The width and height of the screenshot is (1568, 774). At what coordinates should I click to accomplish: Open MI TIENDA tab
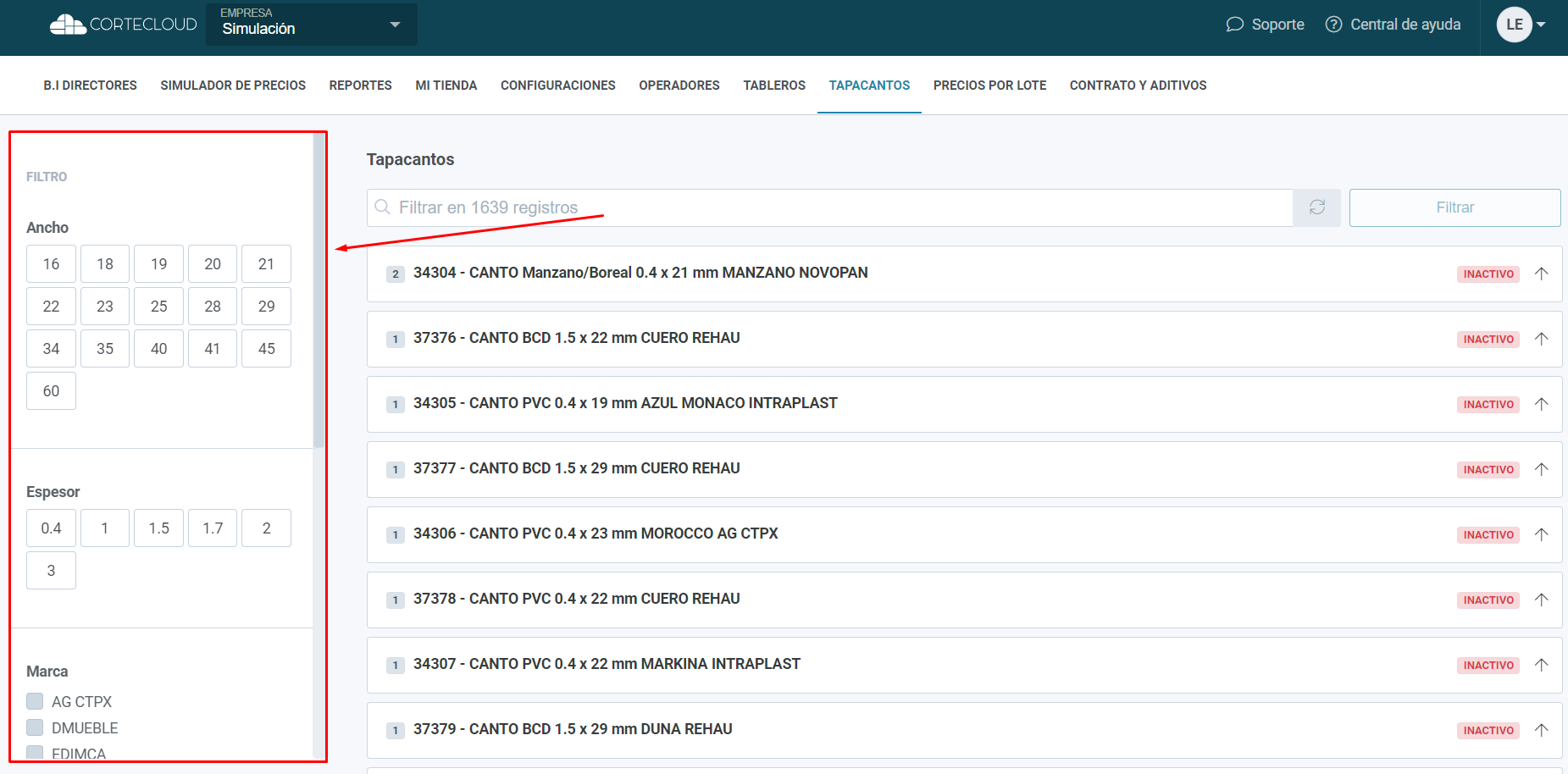pos(446,86)
